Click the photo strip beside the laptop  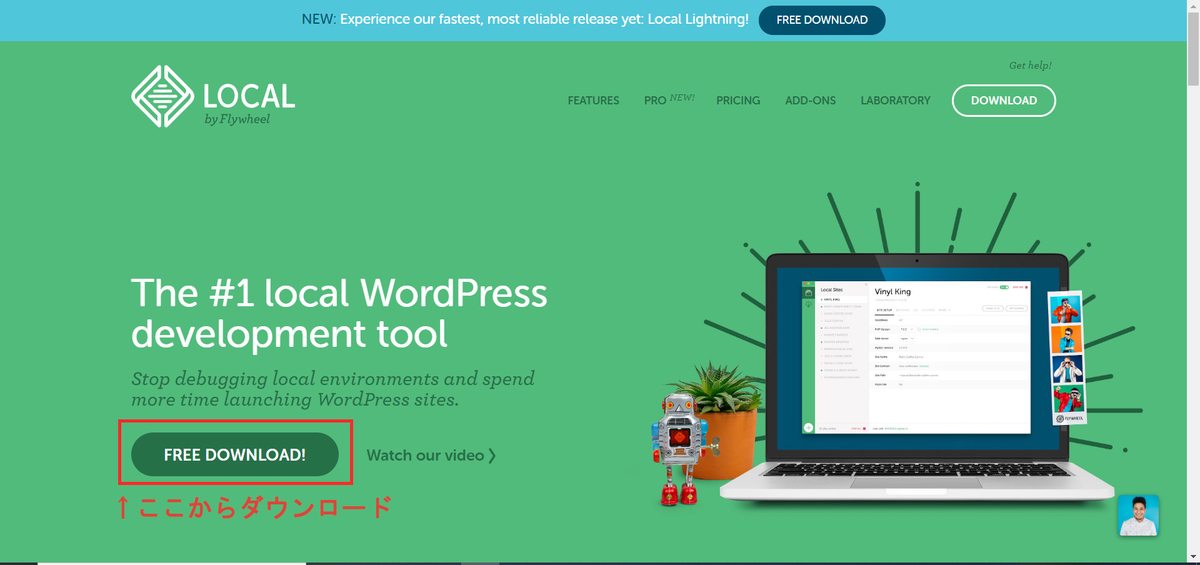(1067, 359)
